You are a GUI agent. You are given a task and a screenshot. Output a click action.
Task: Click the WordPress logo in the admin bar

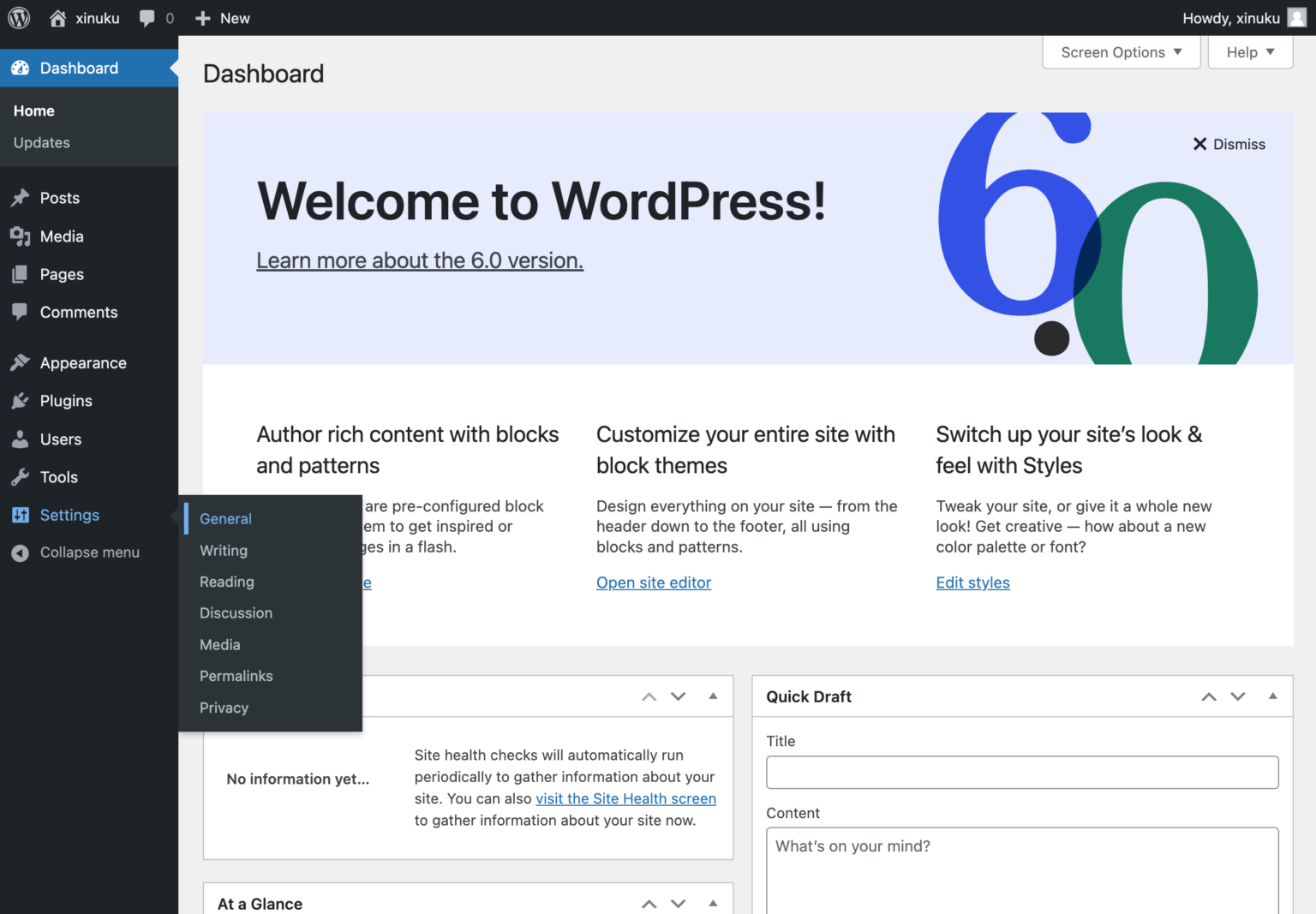pos(18,17)
